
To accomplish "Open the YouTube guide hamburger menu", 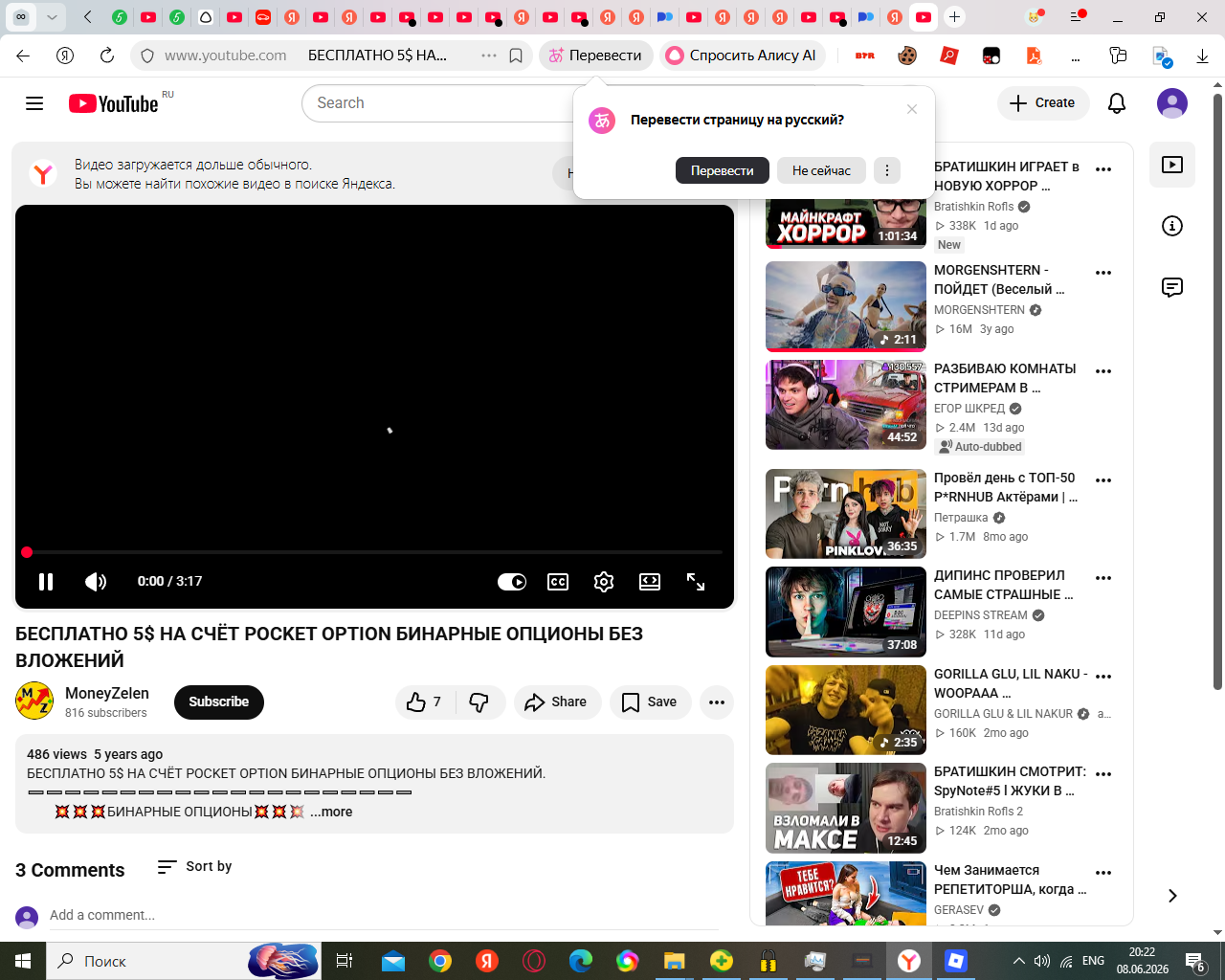I will tap(34, 103).
